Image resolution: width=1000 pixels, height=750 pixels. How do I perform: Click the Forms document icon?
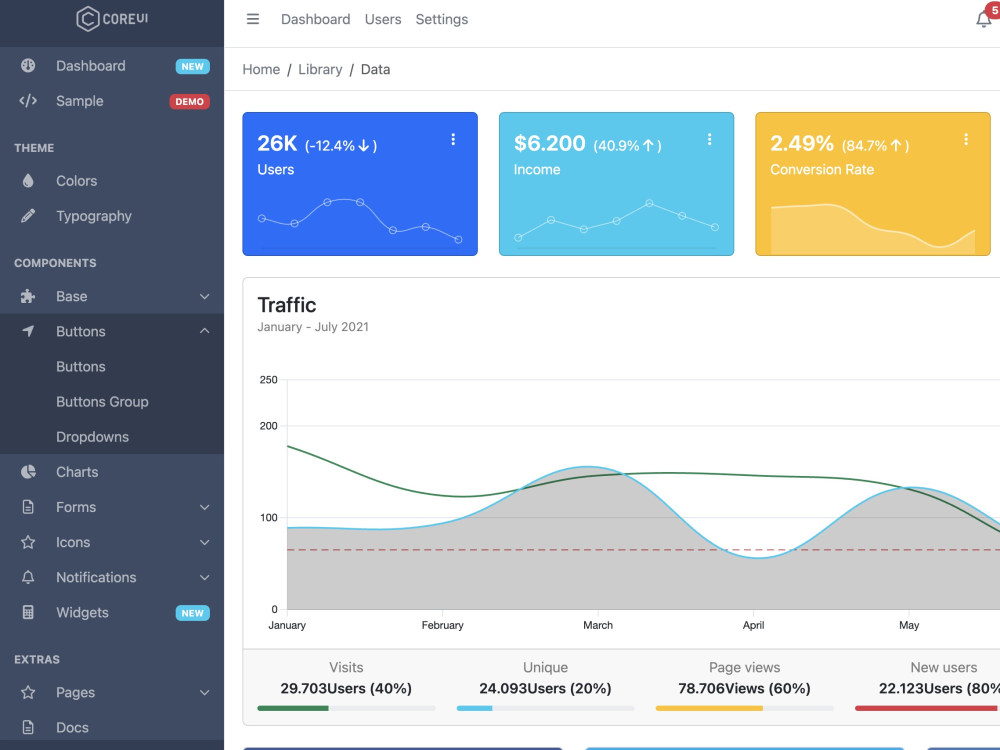pos(28,507)
